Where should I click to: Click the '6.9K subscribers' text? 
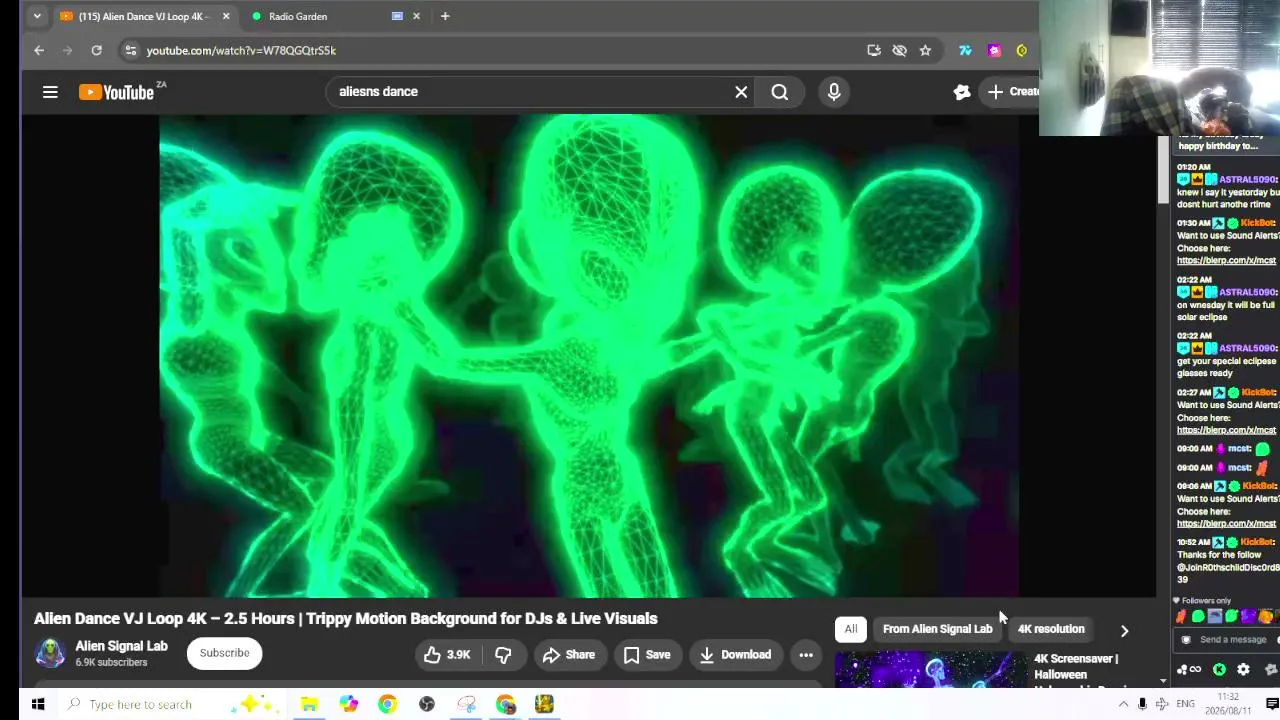(x=111, y=663)
